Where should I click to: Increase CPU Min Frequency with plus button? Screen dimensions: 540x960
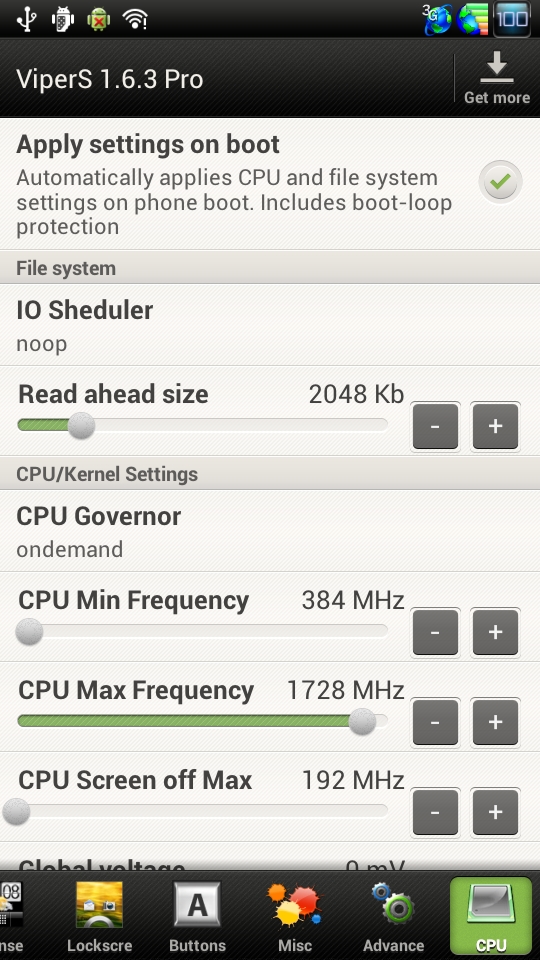pyautogui.click(x=495, y=631)
